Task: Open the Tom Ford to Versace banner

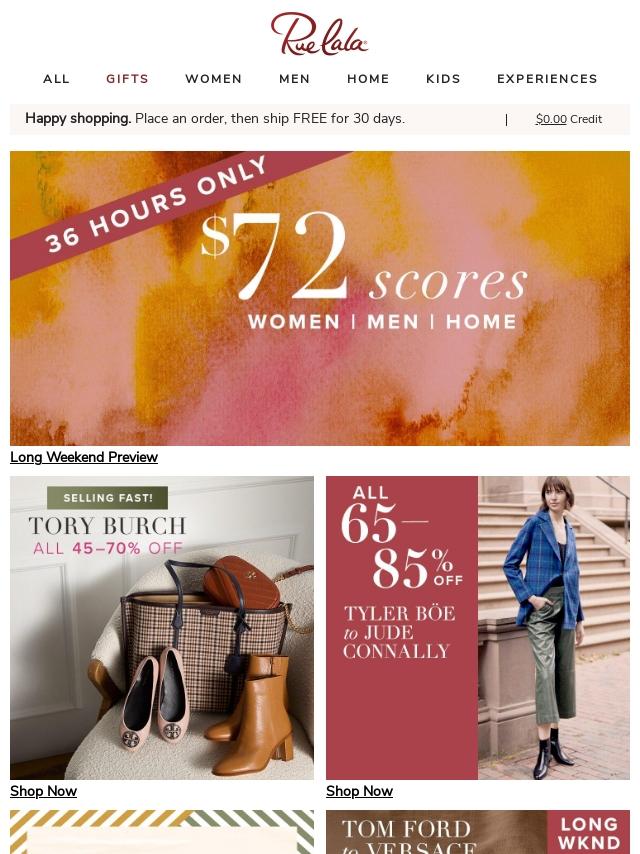Action: point(436,832)
